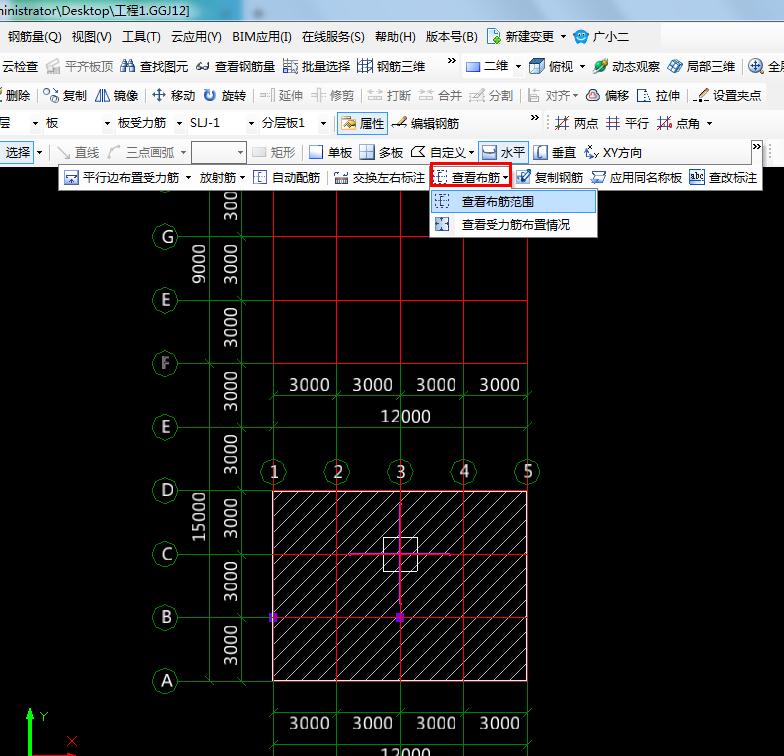Click the purple grip at axis 1-B
784x756 pixels.
[273, 618]
